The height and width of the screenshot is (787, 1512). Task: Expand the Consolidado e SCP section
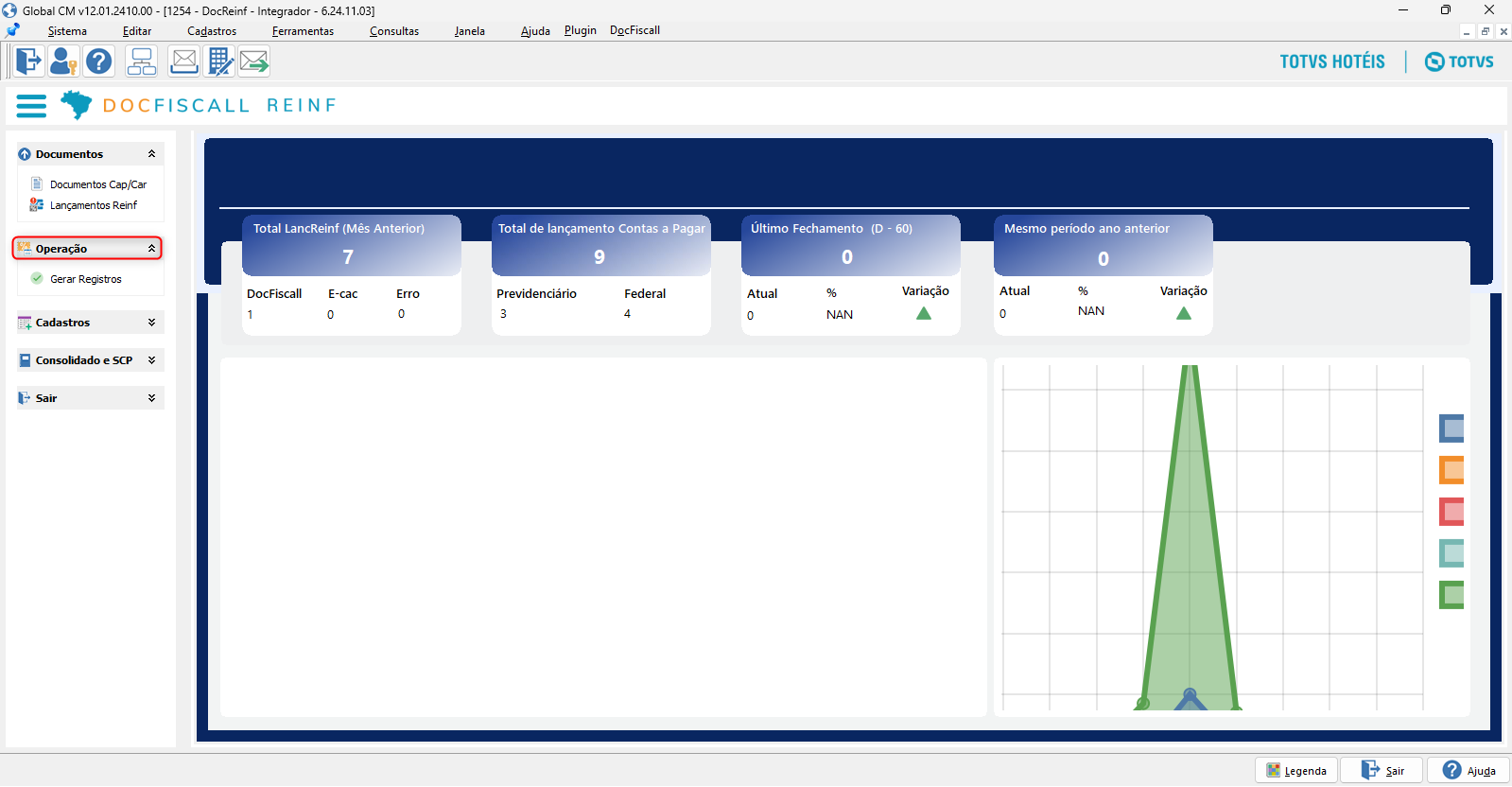(x=151, y=360)
